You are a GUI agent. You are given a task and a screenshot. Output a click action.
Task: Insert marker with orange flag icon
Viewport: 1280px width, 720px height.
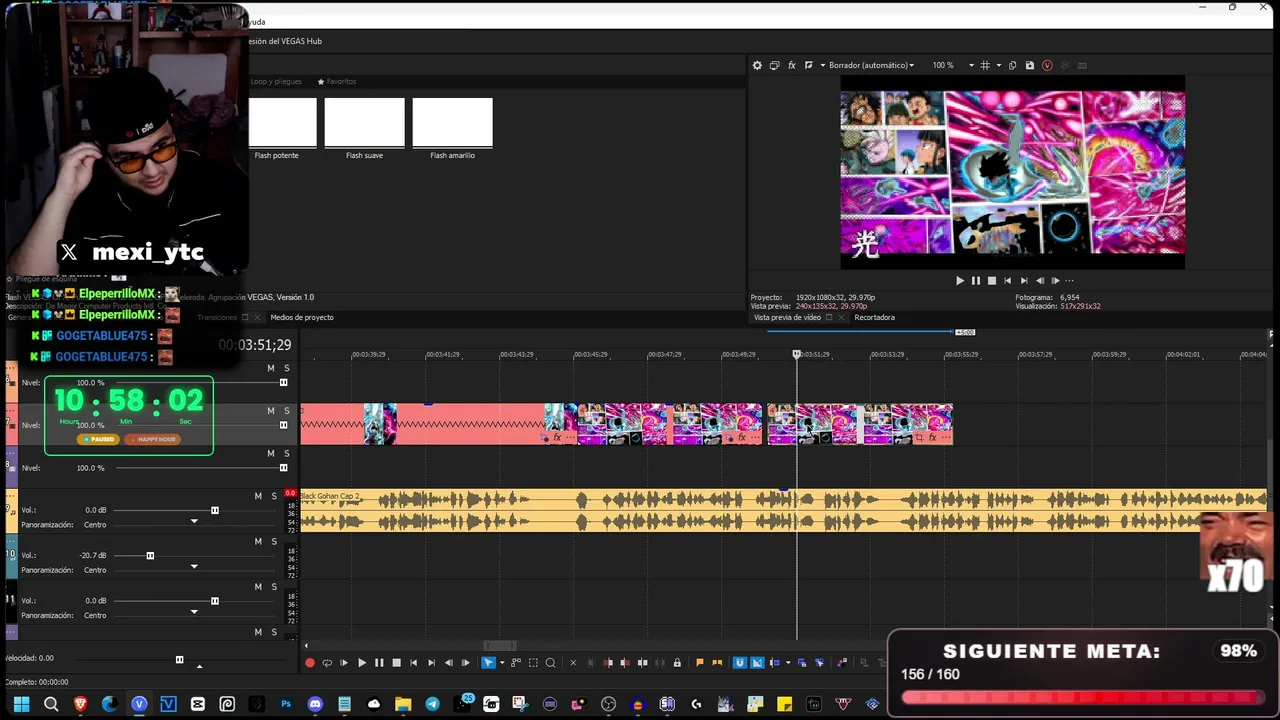pos(699,662)
